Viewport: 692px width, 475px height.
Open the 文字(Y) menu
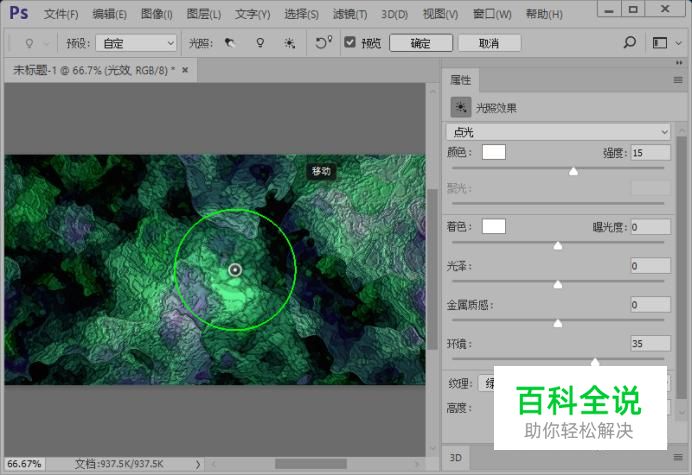pos(252,14)
